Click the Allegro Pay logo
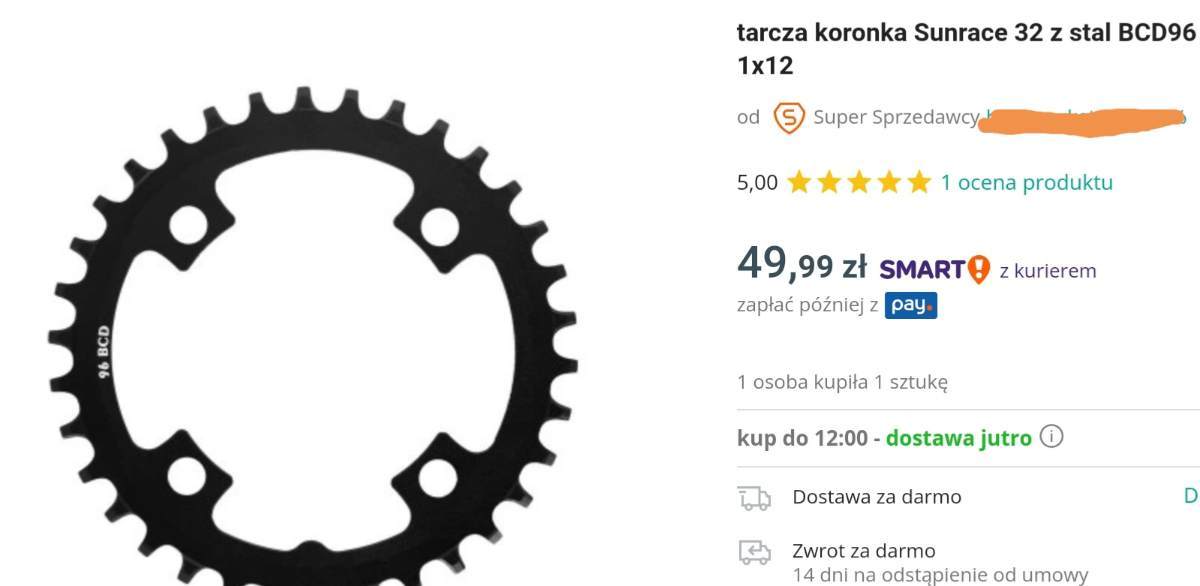The height and width of the screenshot is (586, 1200). [x=911, y=305]
